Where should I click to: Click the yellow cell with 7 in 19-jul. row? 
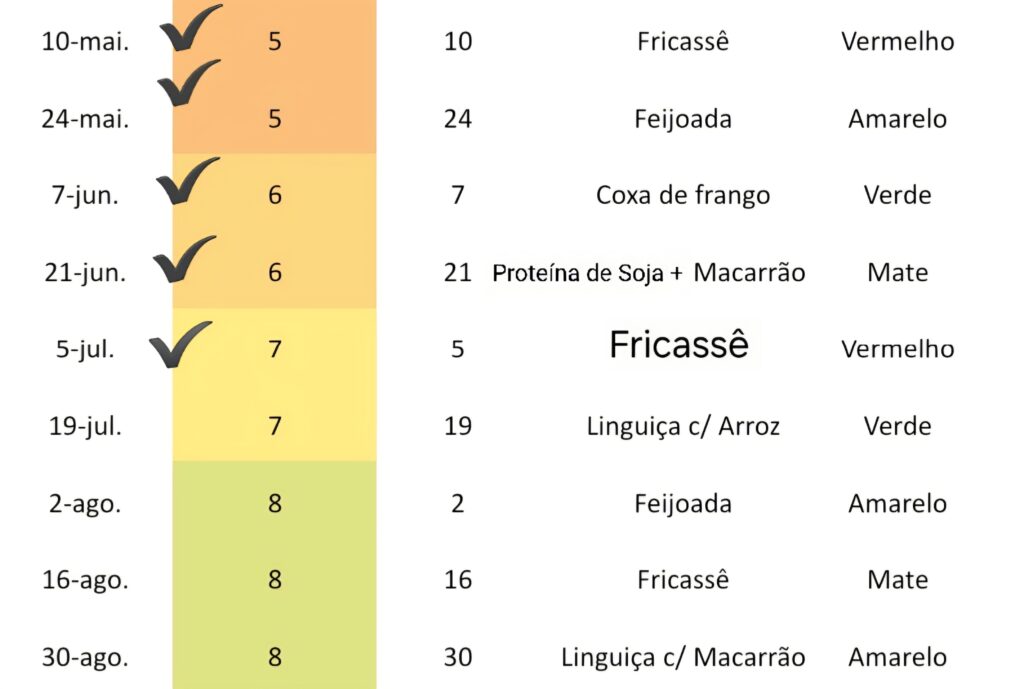(x=275, y=426)
